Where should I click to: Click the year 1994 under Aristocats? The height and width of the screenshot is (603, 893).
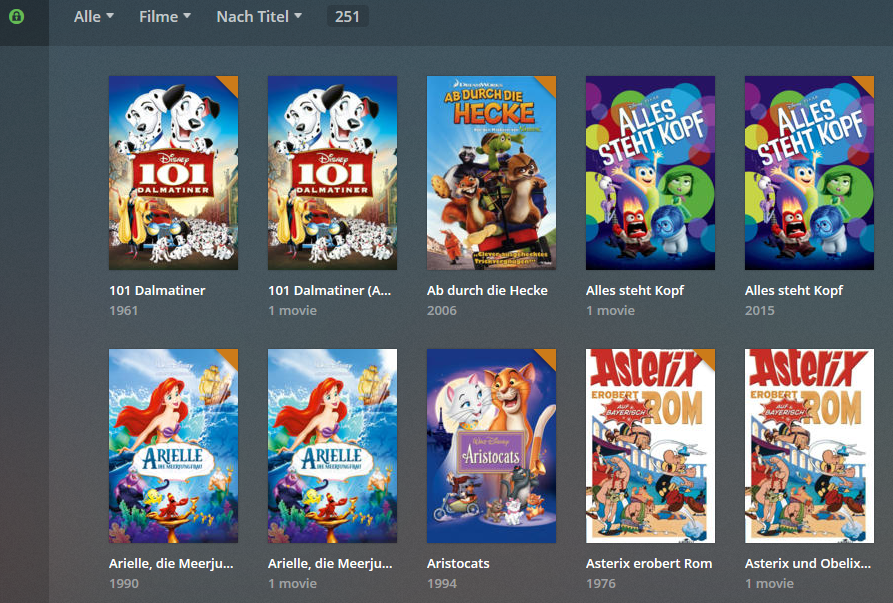[x=441, y=584]
